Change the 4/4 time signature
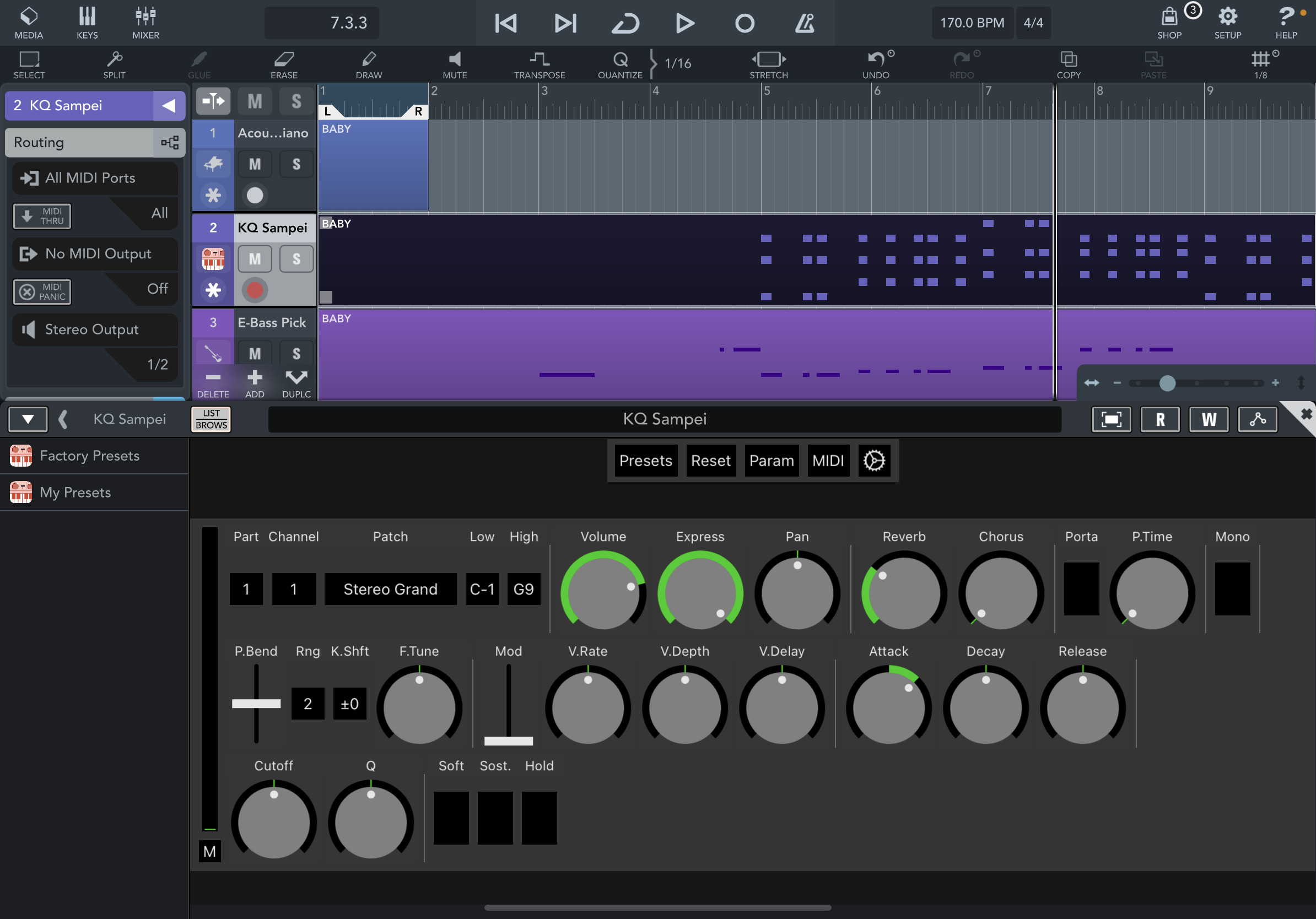The height and width of the screenshot is (919, 1316). click(1033, 23)
